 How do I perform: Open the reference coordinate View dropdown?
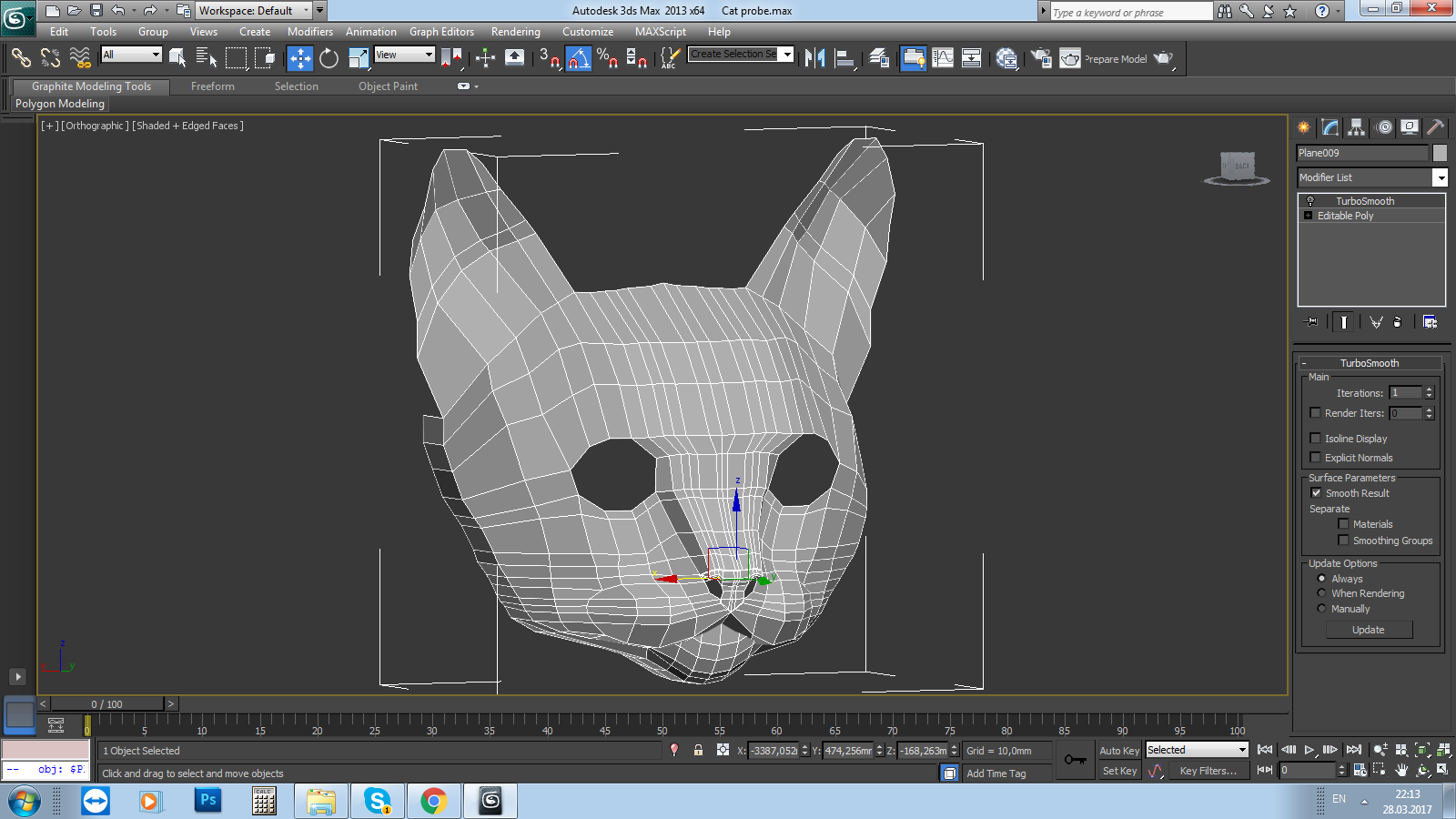pos(405,55)
